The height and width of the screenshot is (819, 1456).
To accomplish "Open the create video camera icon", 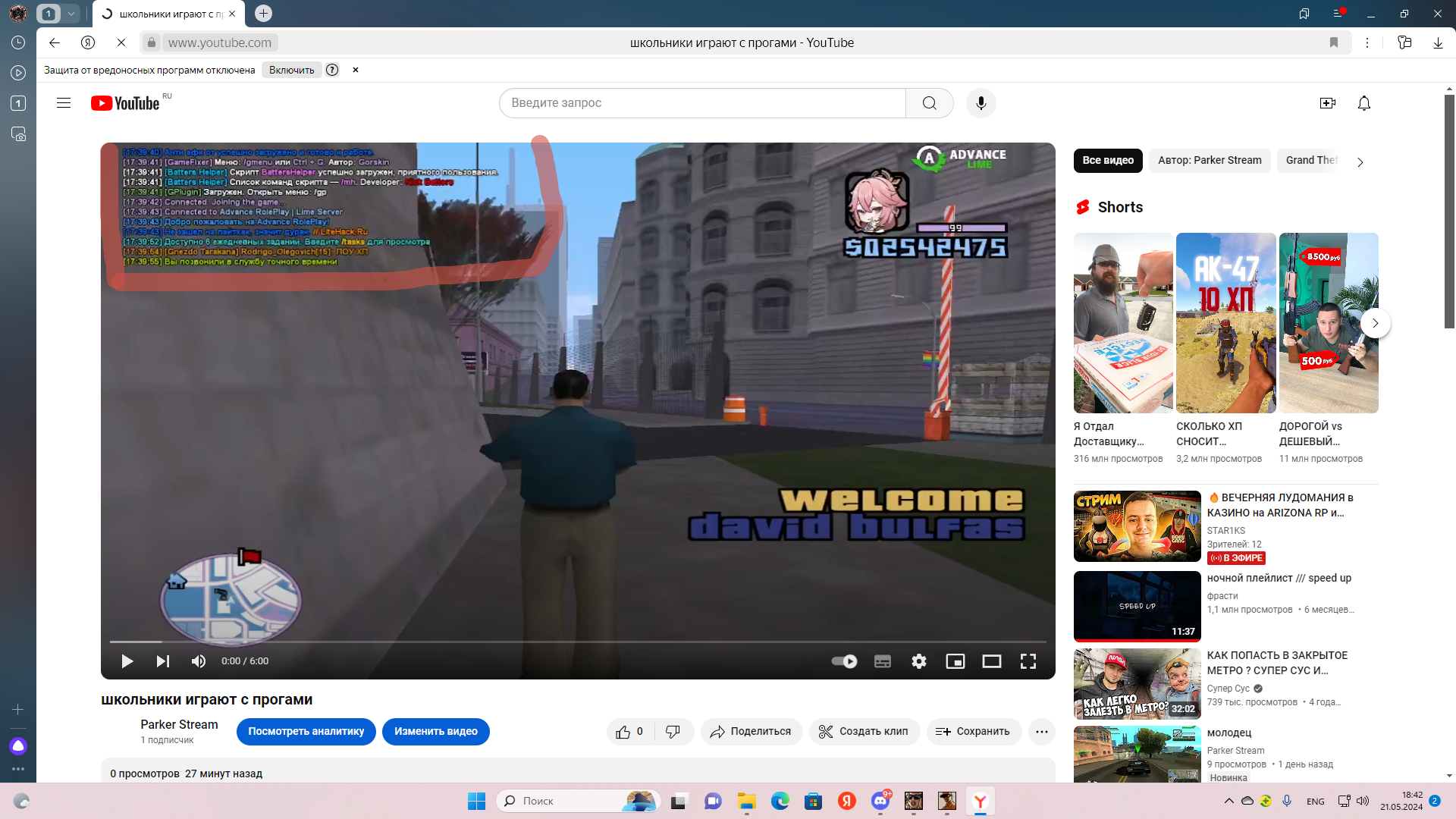I will click(x=1328, y=103).
